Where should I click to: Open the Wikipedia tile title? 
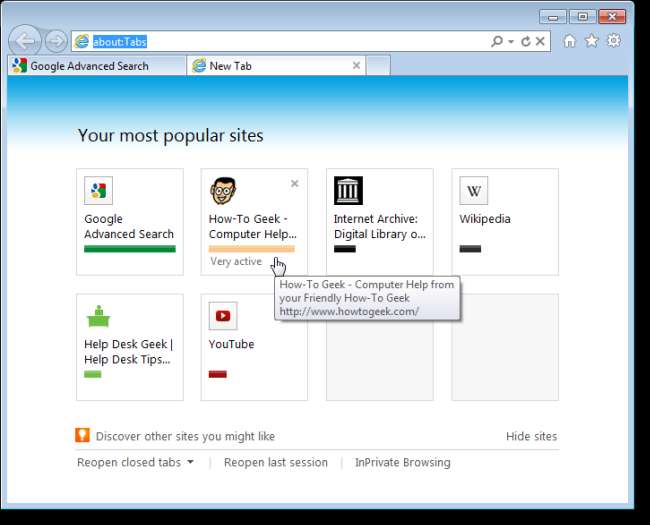point(485,219)
